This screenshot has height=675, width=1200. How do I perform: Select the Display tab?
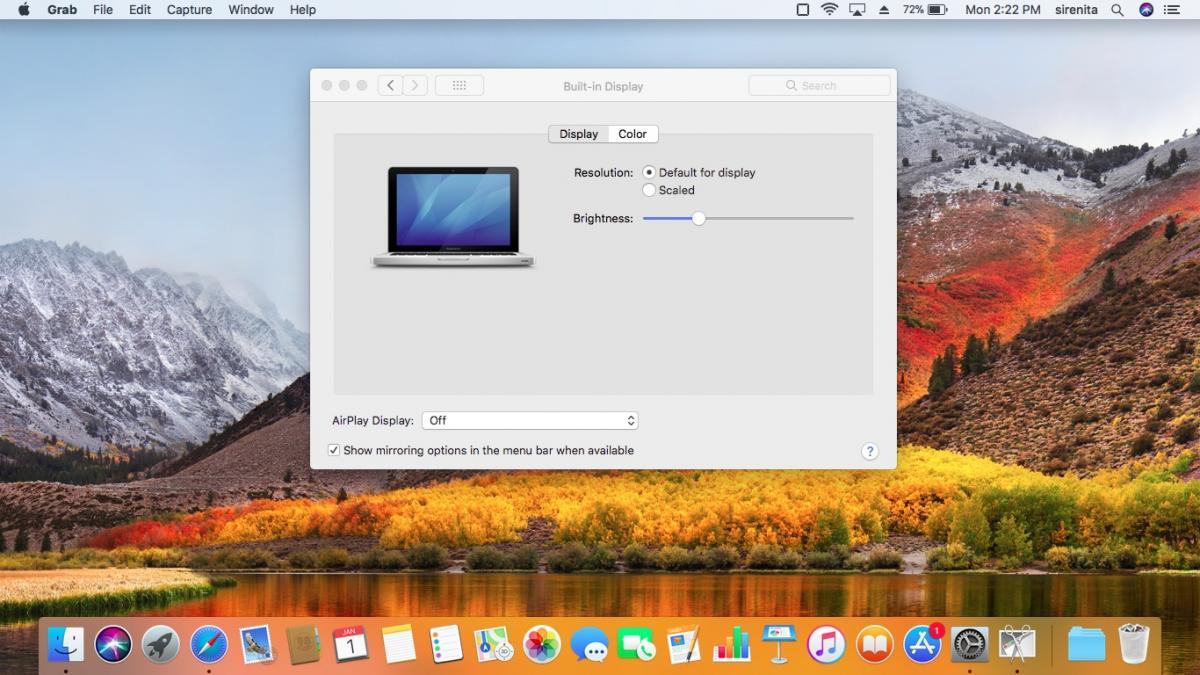[578, 134]
